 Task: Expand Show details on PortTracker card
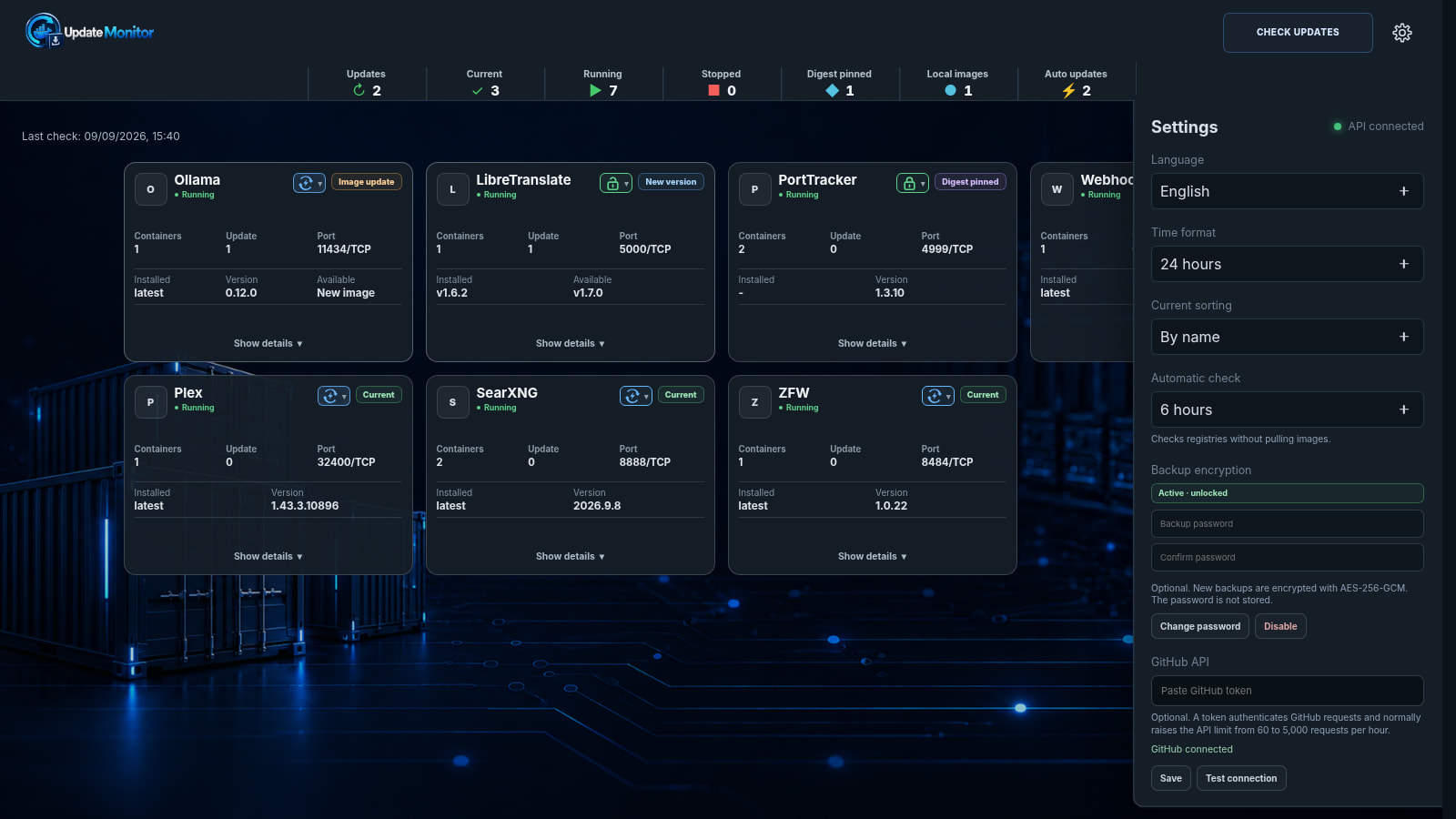click(873, 343)
